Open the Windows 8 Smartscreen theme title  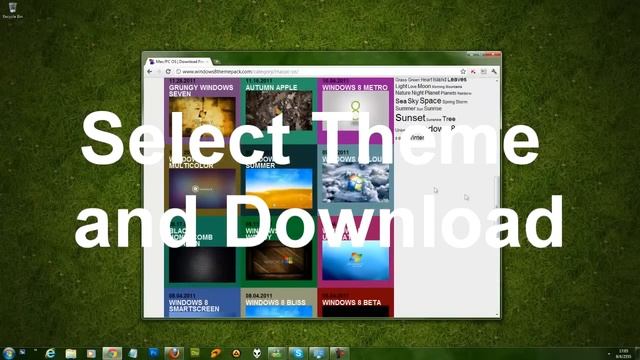[194, 306]
